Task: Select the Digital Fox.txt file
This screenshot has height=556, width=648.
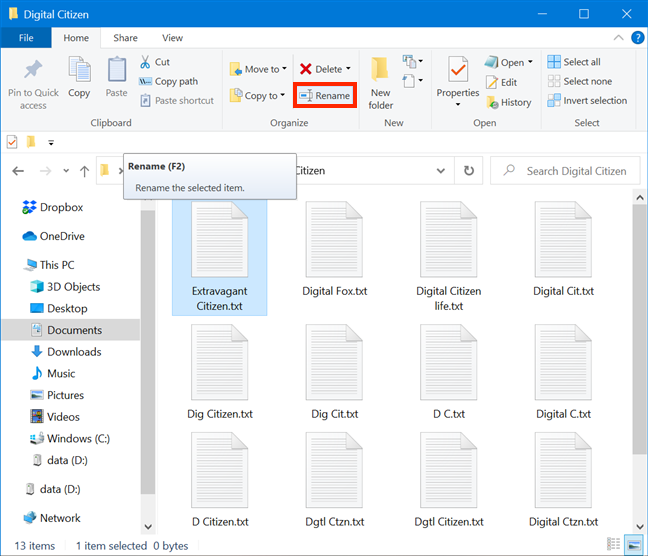Action: pos(335,250)
